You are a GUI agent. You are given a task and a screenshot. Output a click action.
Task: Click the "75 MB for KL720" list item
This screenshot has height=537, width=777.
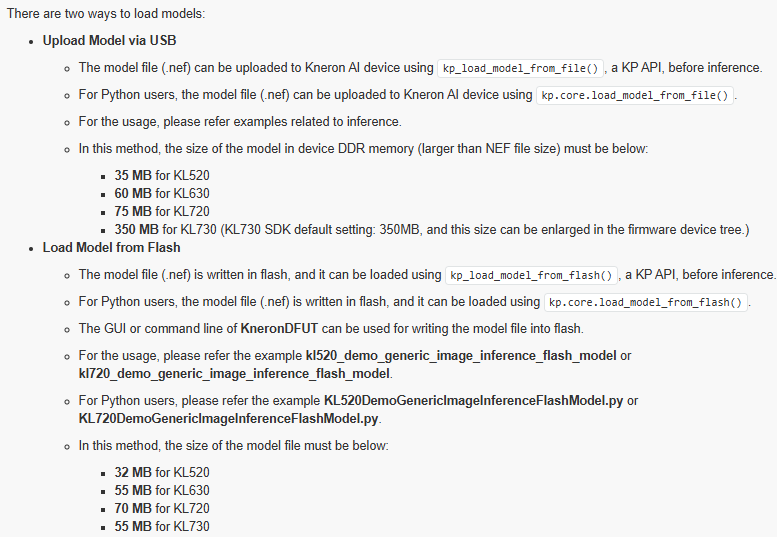click(x=162, y=212)
